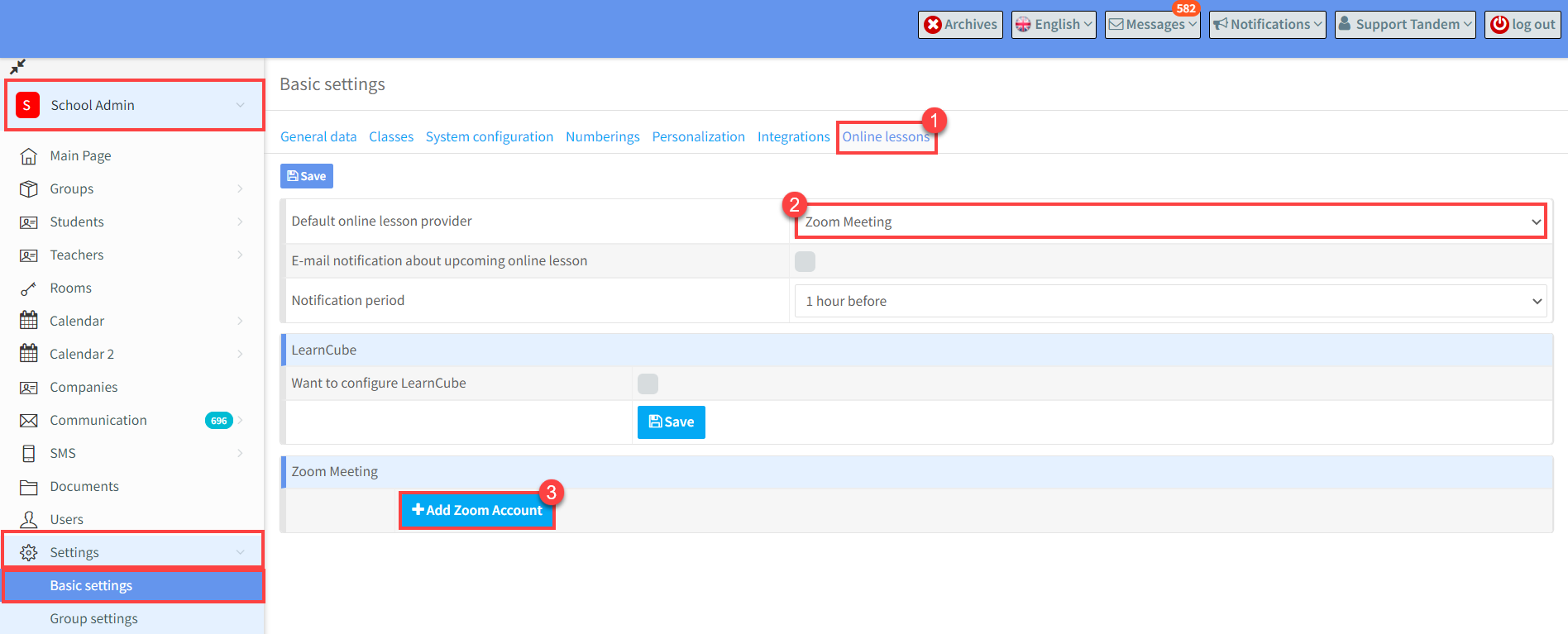The height and width of the screenshot is (634, 1568).
Task: Expand the English language menu
Action: coord(1054,25)
